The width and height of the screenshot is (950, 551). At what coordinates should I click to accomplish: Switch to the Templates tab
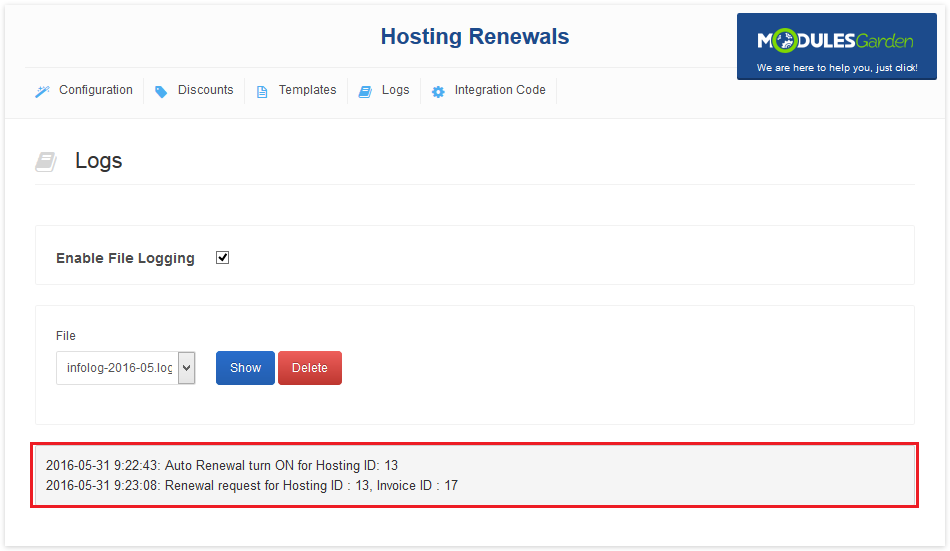click(307, 90)
